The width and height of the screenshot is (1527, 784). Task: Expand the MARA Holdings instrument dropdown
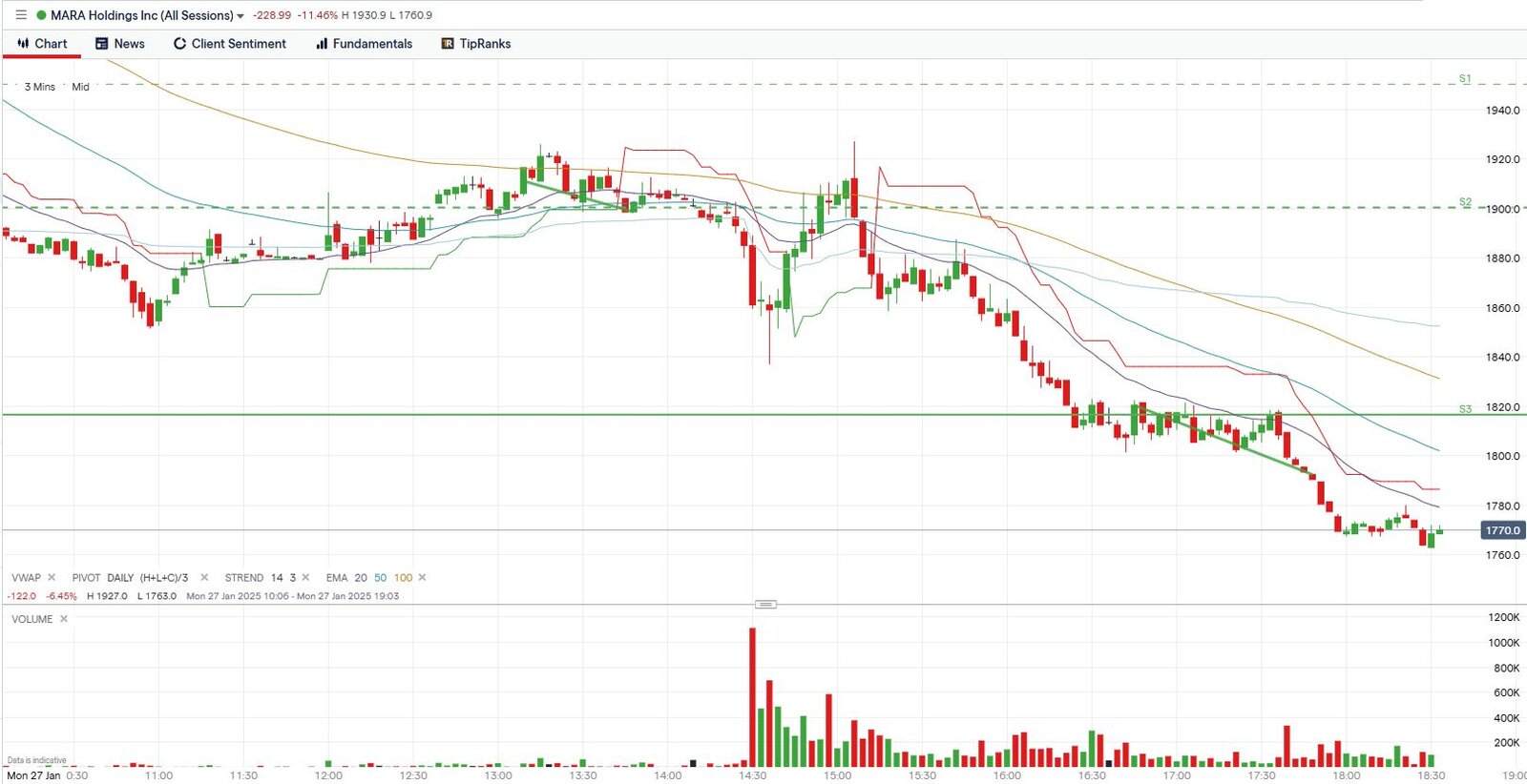coord(241,16)
